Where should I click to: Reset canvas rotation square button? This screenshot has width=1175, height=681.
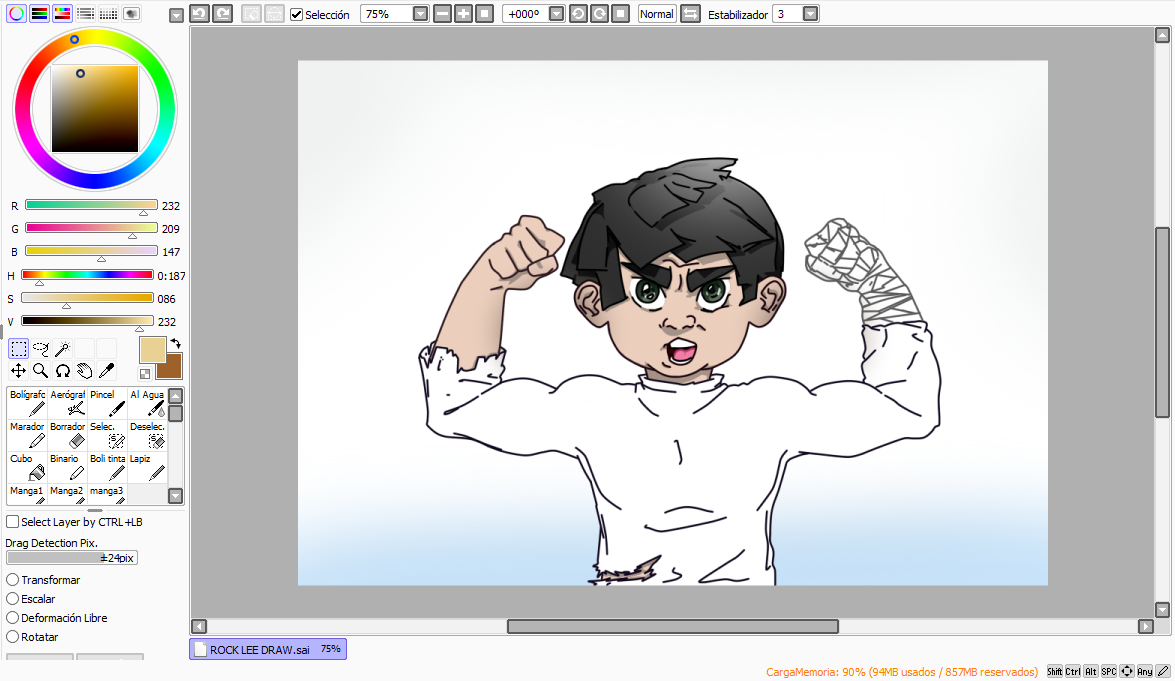click(x=620, y=13)
